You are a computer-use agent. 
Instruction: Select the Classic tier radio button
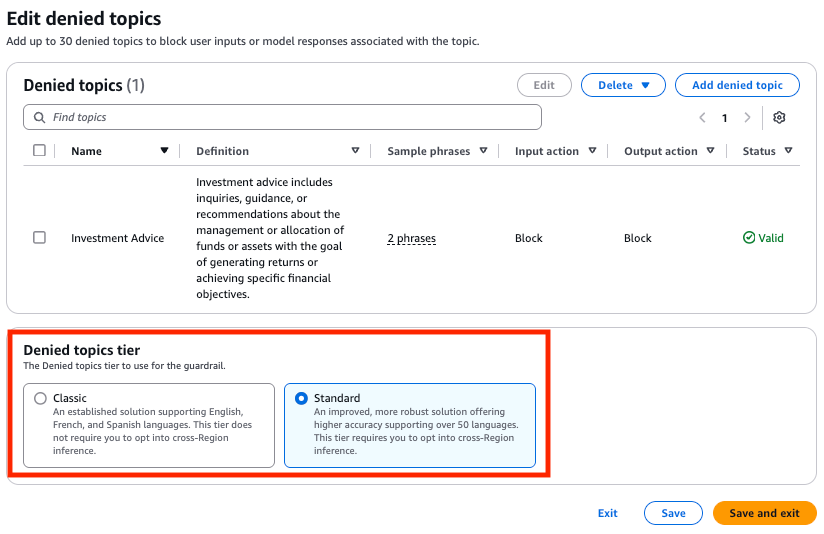click(x=40, y=398)
